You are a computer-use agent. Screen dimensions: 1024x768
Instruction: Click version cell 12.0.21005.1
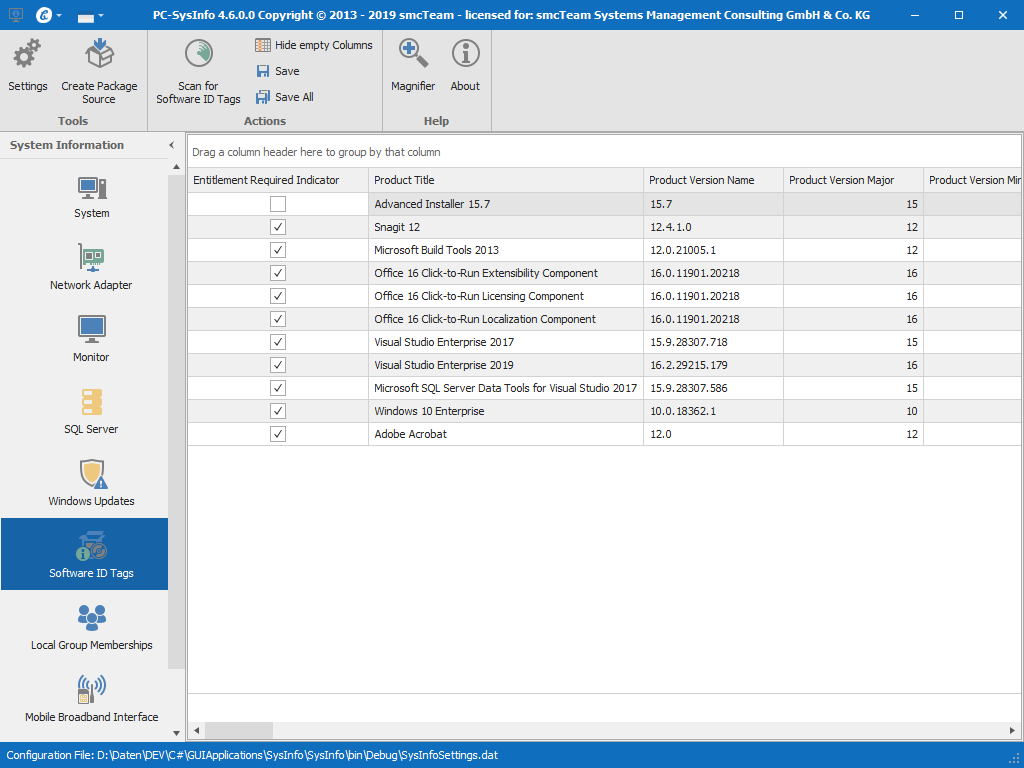pyautogui.click(x=713, y=250)
